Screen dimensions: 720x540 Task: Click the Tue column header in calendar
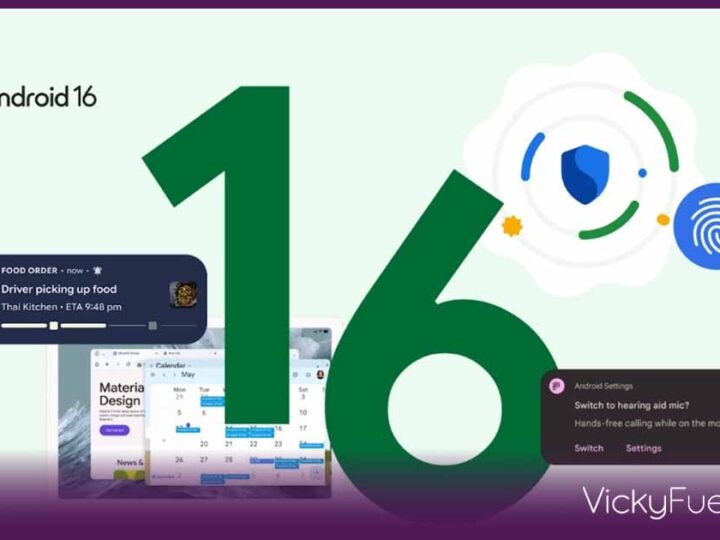[x=204, y=389]
